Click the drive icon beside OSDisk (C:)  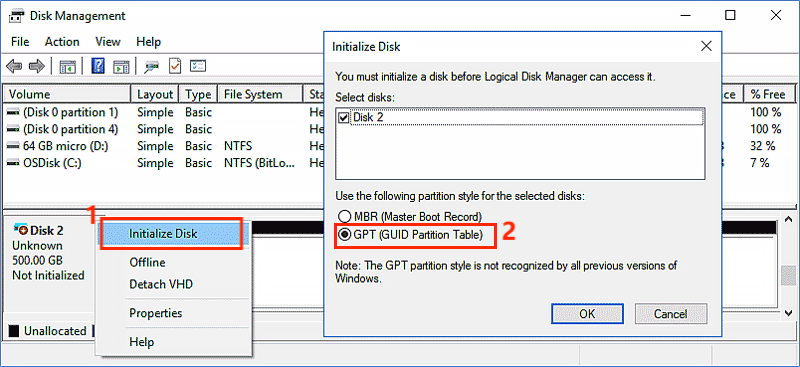coord(13,163)
